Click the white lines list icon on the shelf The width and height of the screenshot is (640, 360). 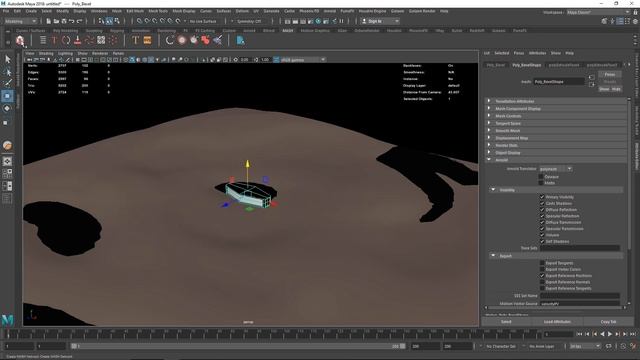click(x=43, y=40)
